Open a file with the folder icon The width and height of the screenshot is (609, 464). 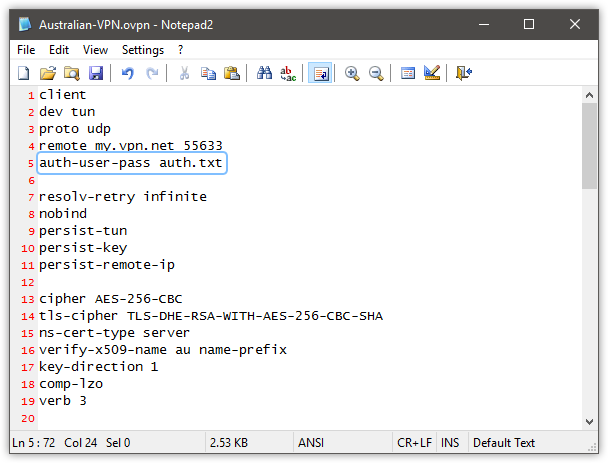pos(47,73)
